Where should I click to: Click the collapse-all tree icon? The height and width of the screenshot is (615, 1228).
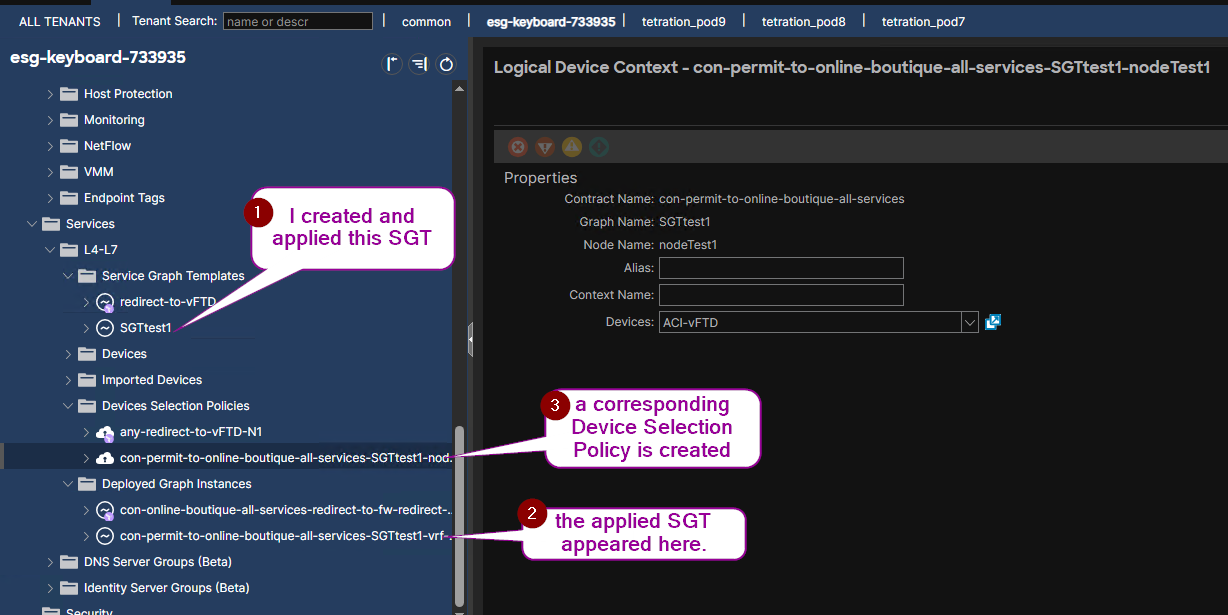(420, 65)
